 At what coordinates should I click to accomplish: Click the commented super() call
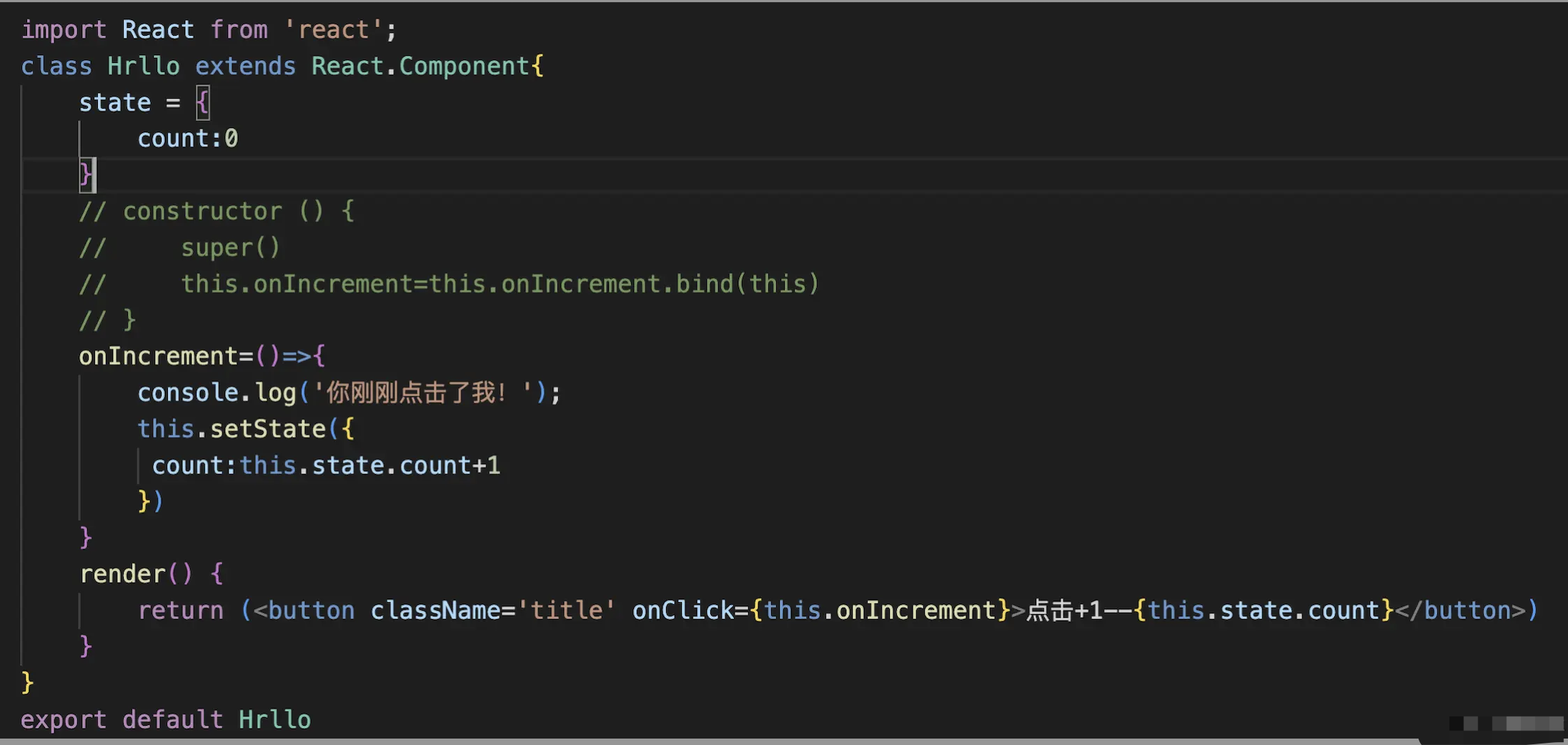(230, 248)
